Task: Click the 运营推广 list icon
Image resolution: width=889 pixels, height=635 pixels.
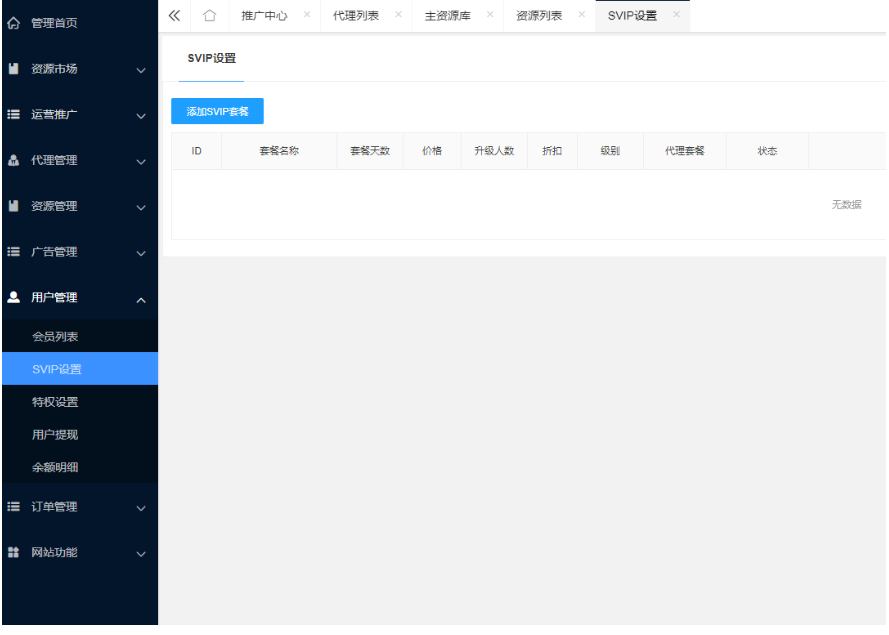Action: 14,115
